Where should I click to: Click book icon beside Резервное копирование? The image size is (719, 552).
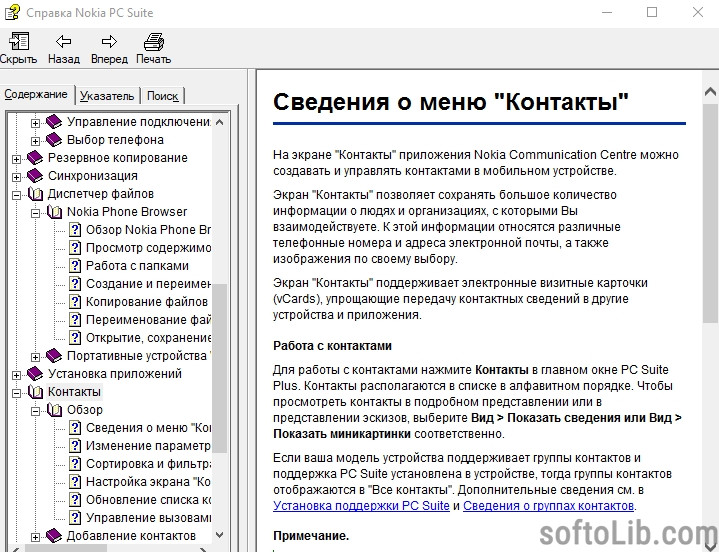click(x=35, y=158)
